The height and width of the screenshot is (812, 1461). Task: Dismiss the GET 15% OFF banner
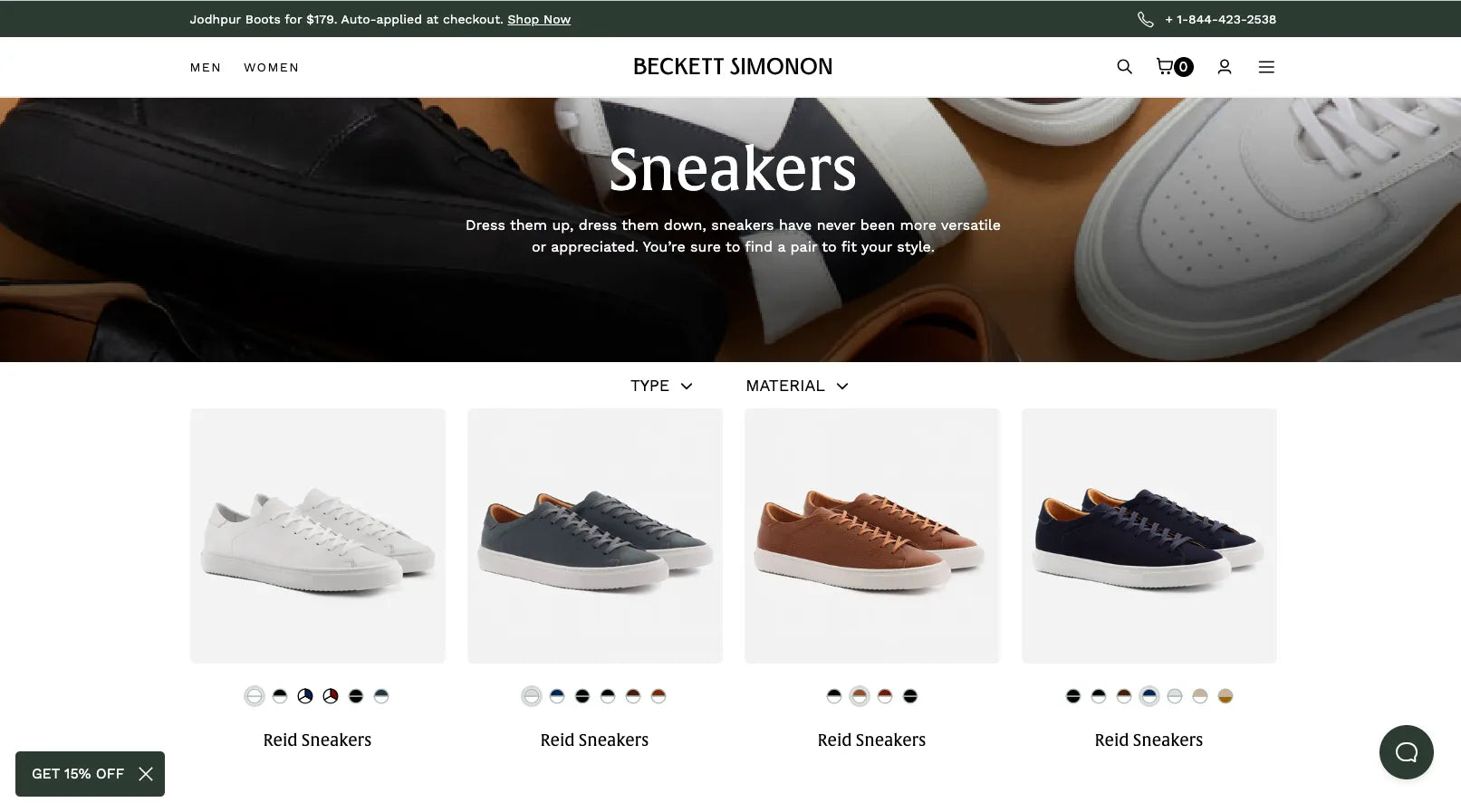[x=146, y=773]
